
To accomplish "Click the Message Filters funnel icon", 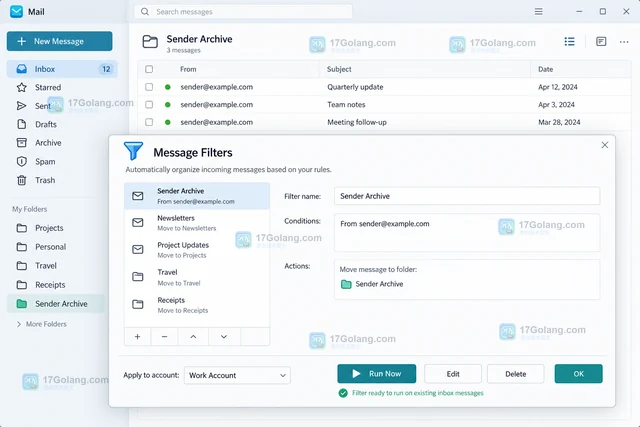I will [133, 151].
